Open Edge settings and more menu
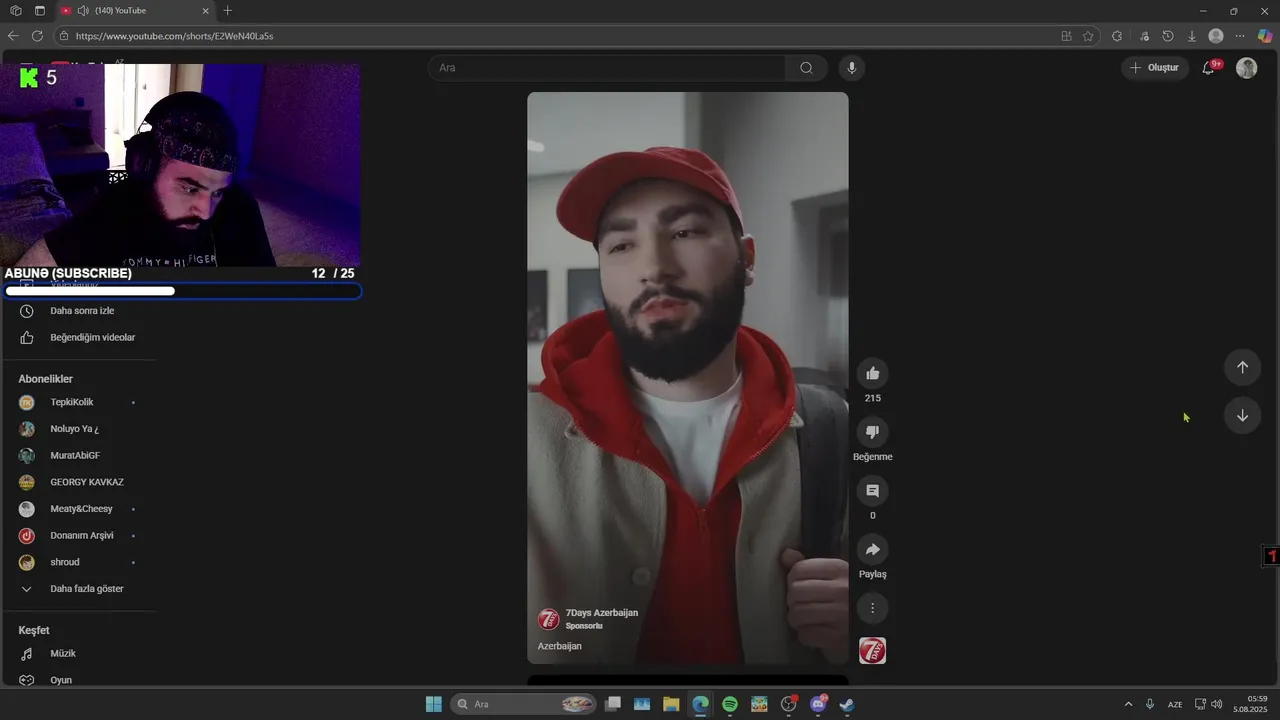This screenshot has width=1280, height=720. point(1240,36)
